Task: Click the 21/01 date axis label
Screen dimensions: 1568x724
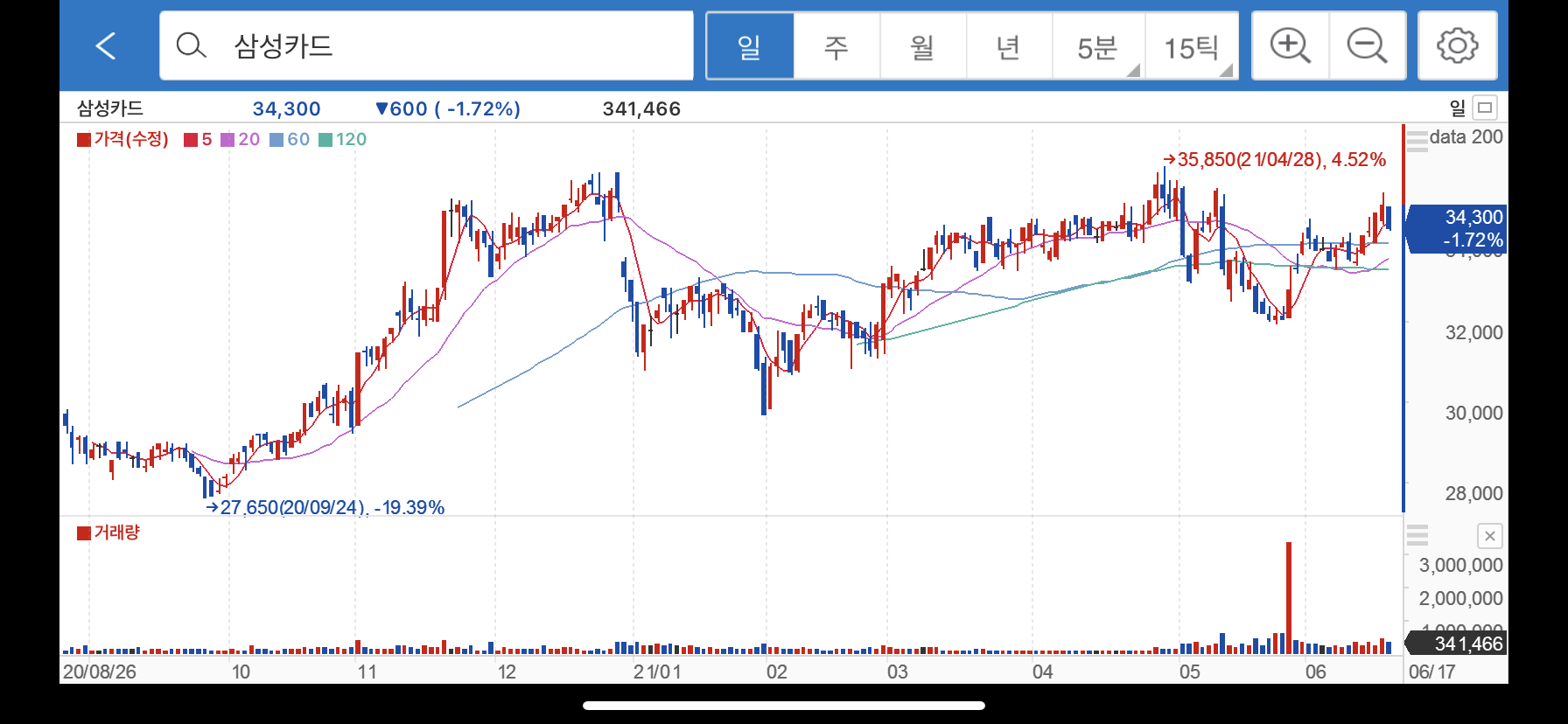Action: (x=657, y=672)
